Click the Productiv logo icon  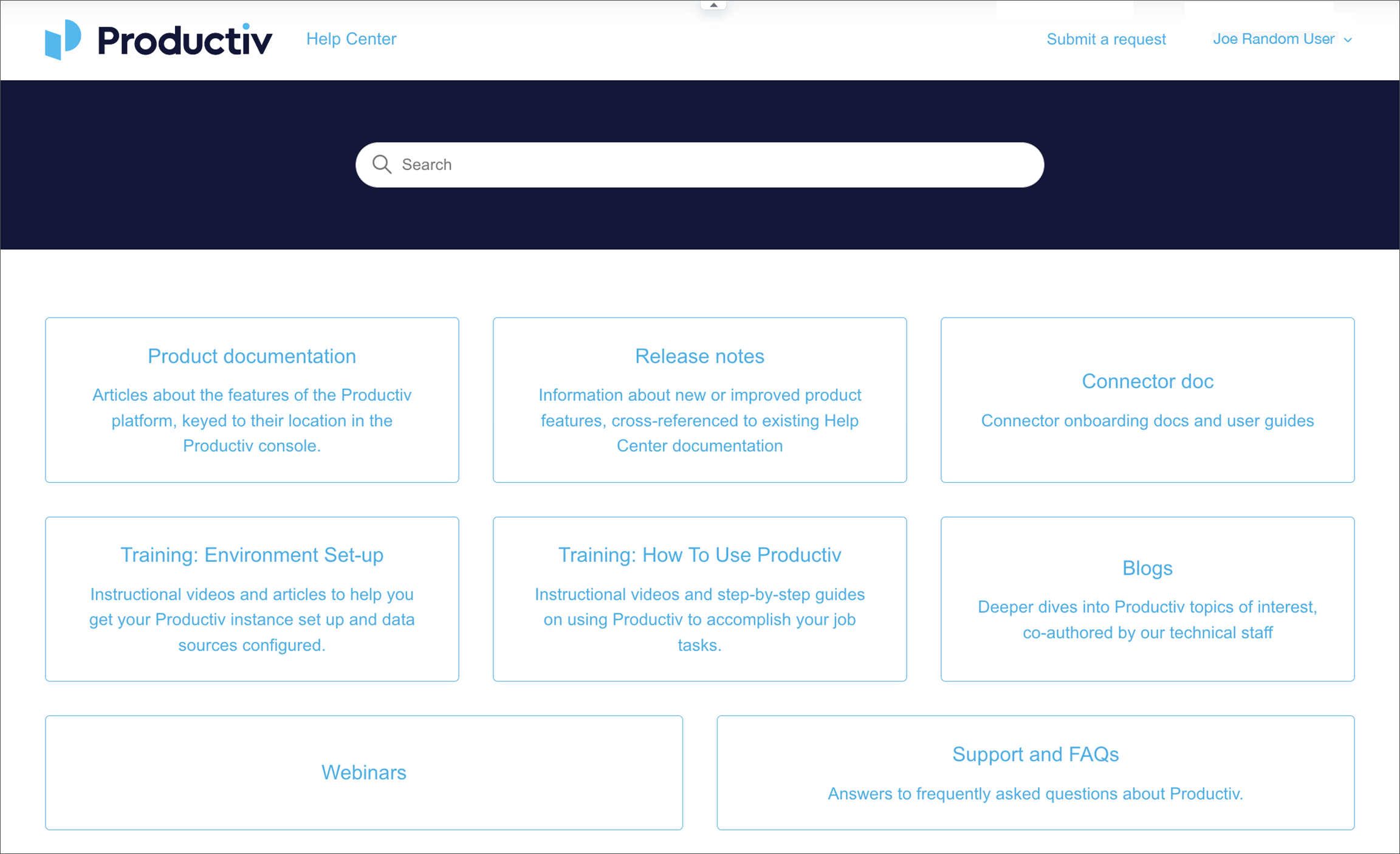(x=63, y=39)
